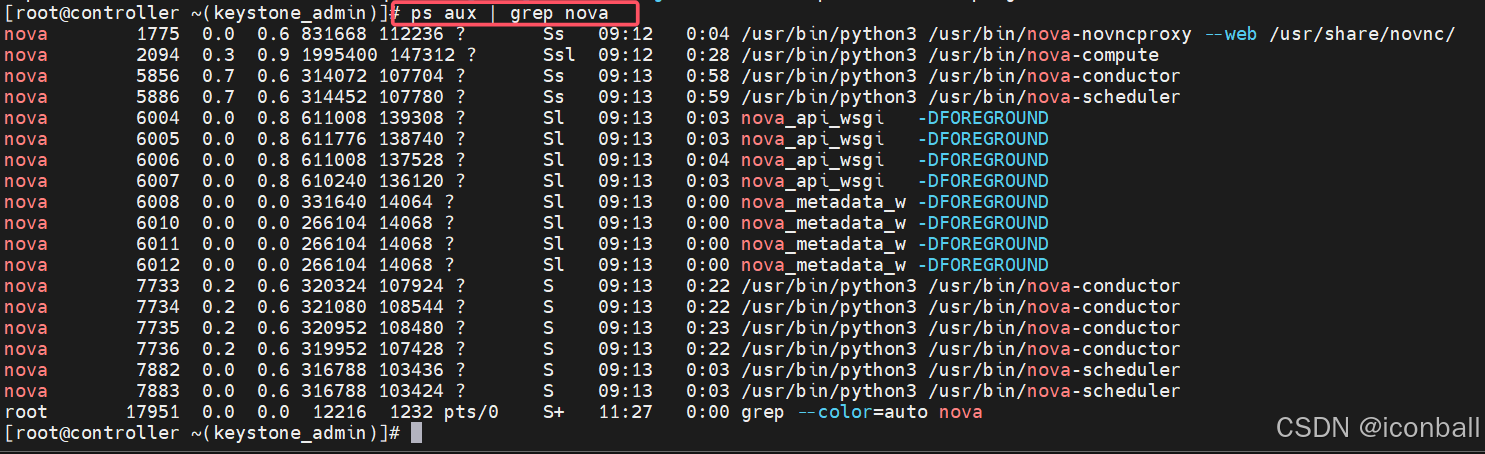1485x454 pixels.
Task: Select PID 6005 in the list
Action: tap(158, 139)
